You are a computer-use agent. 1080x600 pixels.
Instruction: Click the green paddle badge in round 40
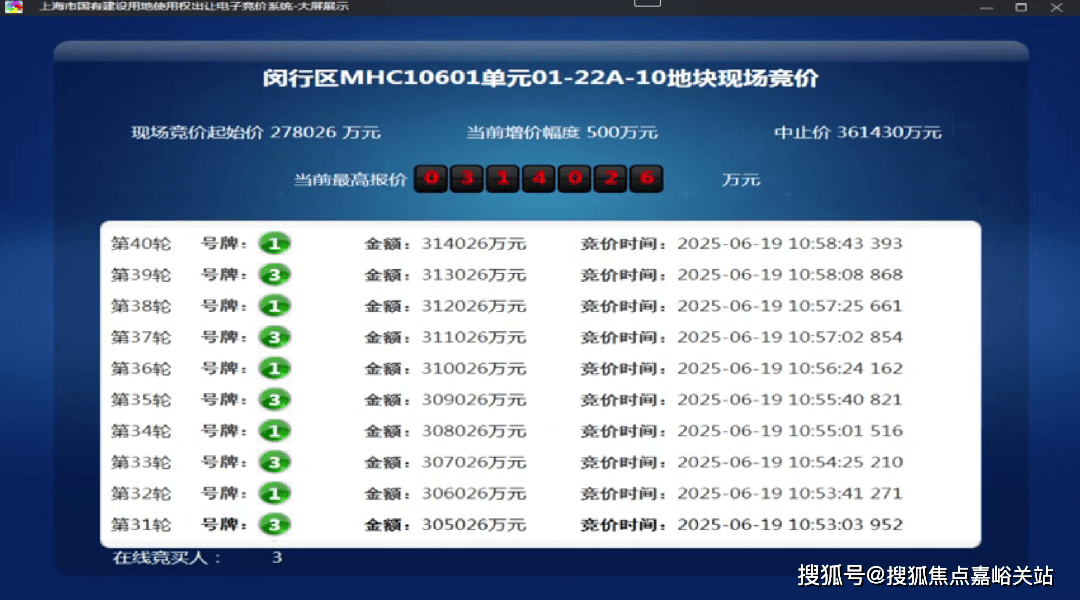(x=274, y=243)
